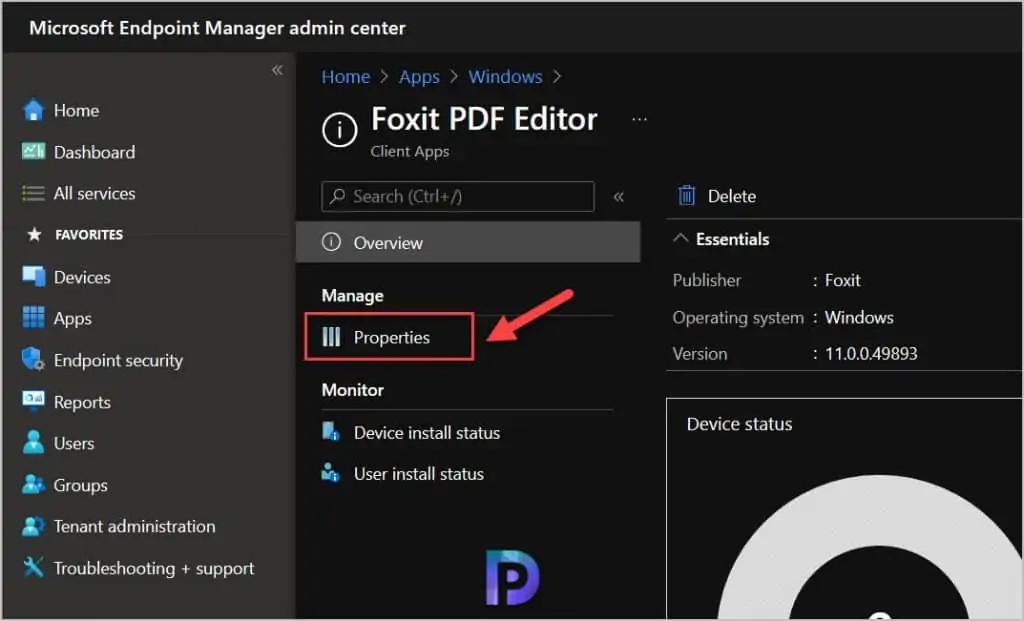Collapse the Foxit PDF Editor resource menu
The height and width of the screenshot is (621, 1024).
point(618,197)
